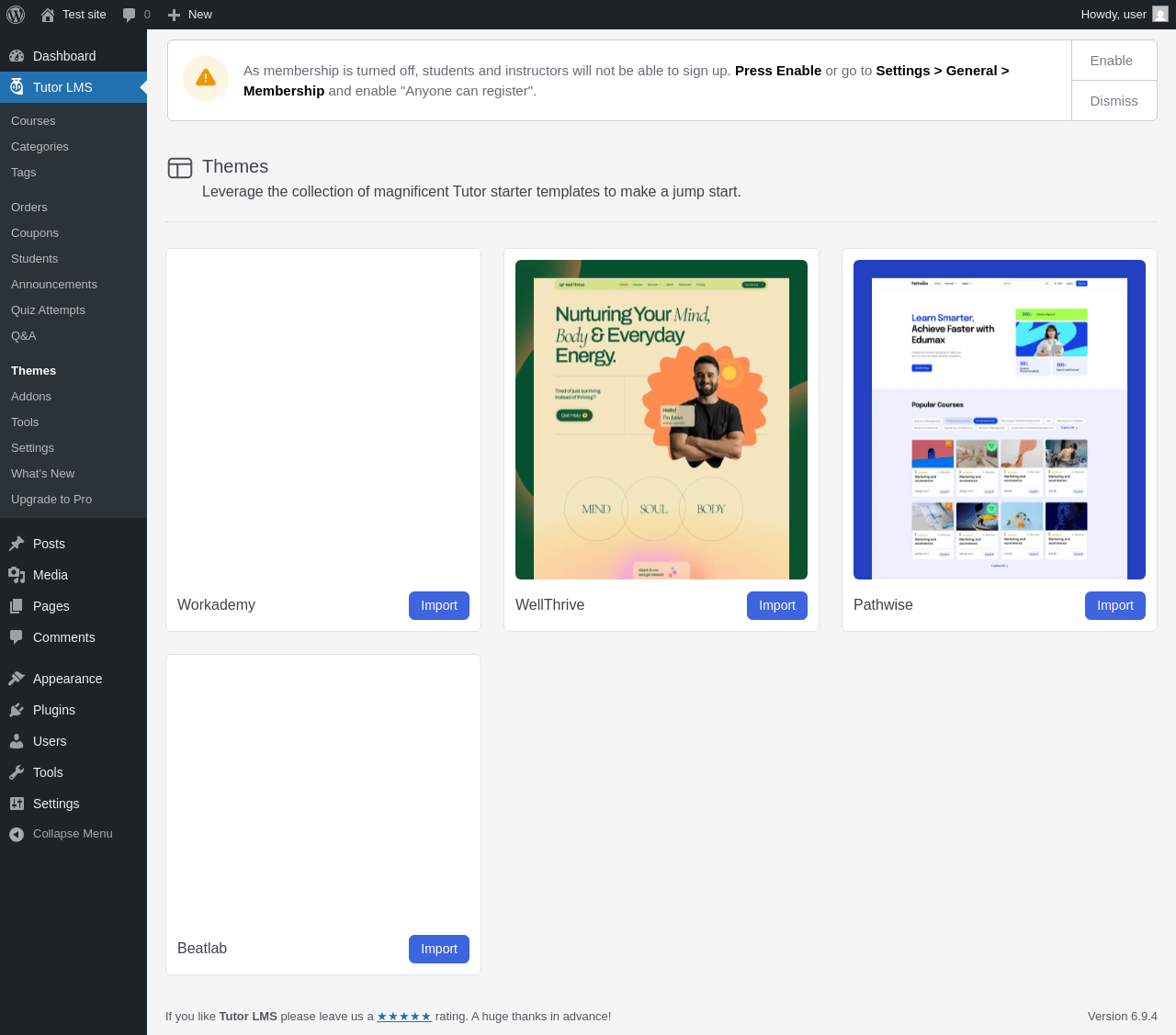Import the Pathwise theme
This screenshot has height=1035, width=1176.
(1115, 606)
